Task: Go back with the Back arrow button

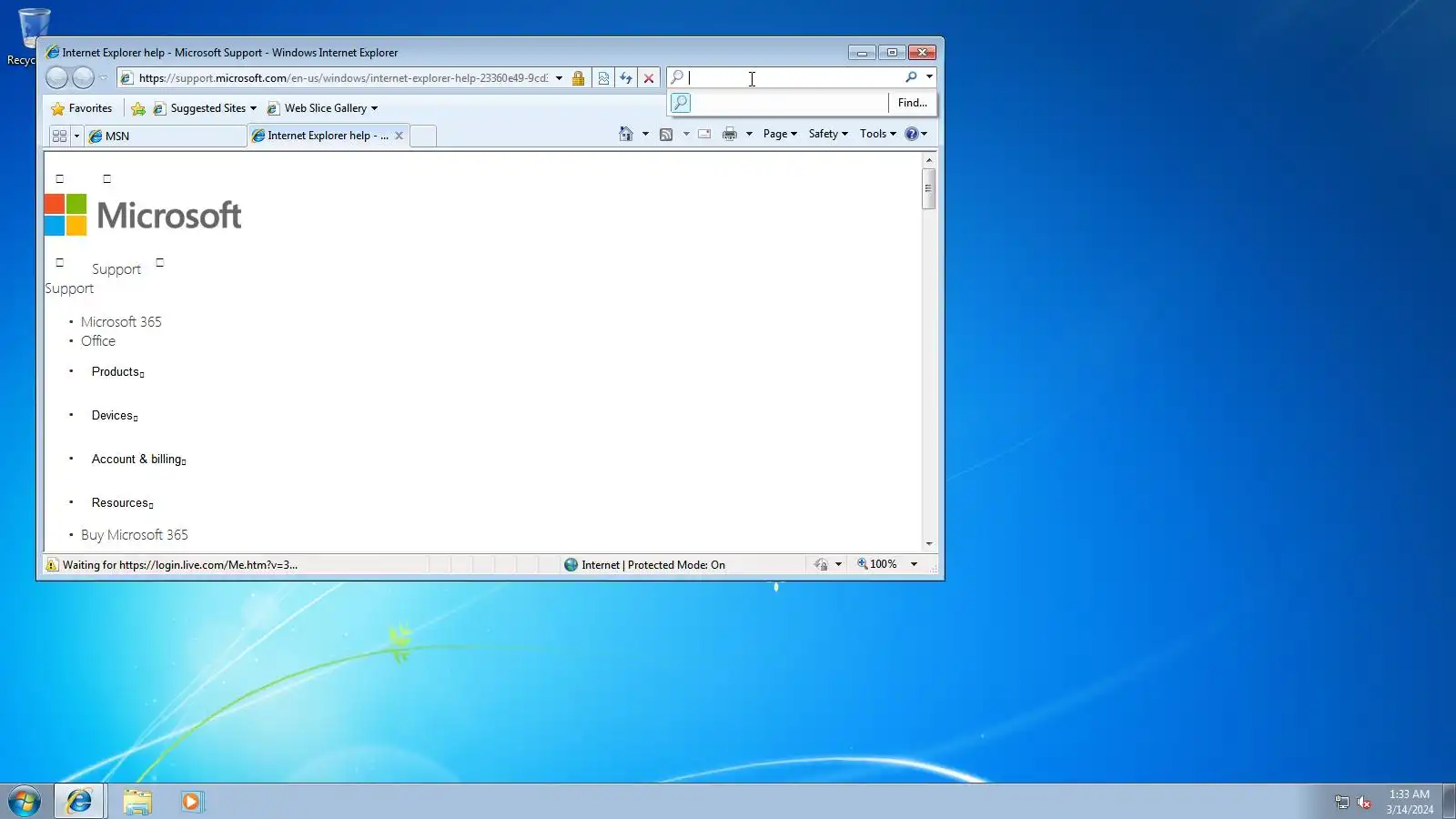Action: (x=56, y=78)
